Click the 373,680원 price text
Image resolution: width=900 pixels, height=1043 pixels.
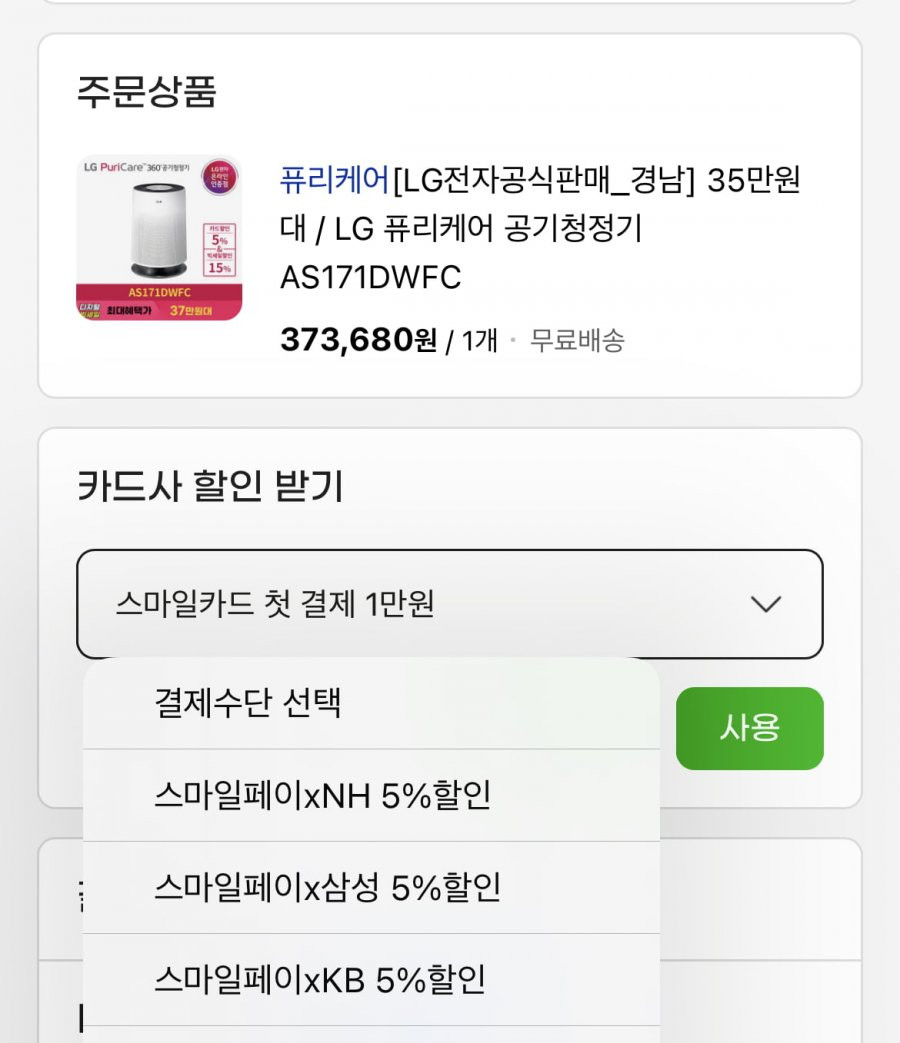coord(359,340)
